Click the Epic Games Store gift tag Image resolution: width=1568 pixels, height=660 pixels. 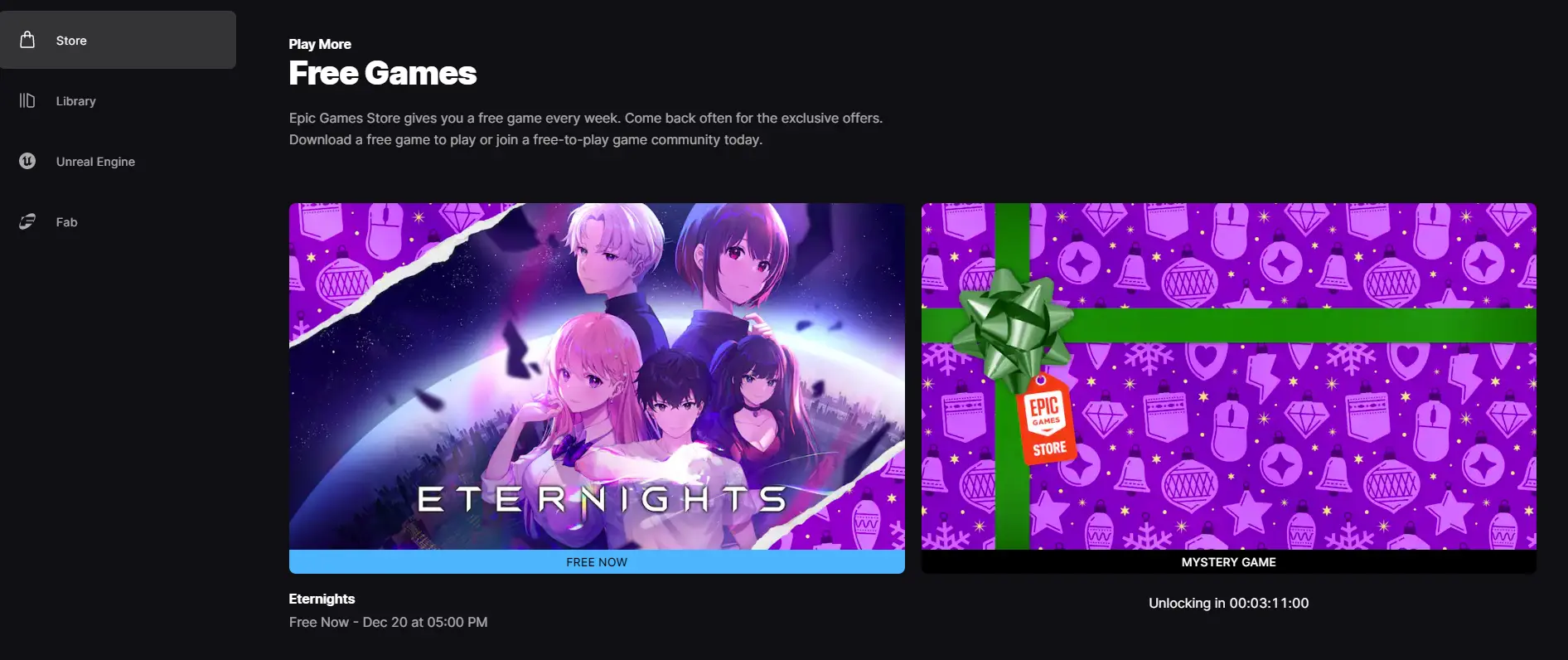(x=1046, y=420)
